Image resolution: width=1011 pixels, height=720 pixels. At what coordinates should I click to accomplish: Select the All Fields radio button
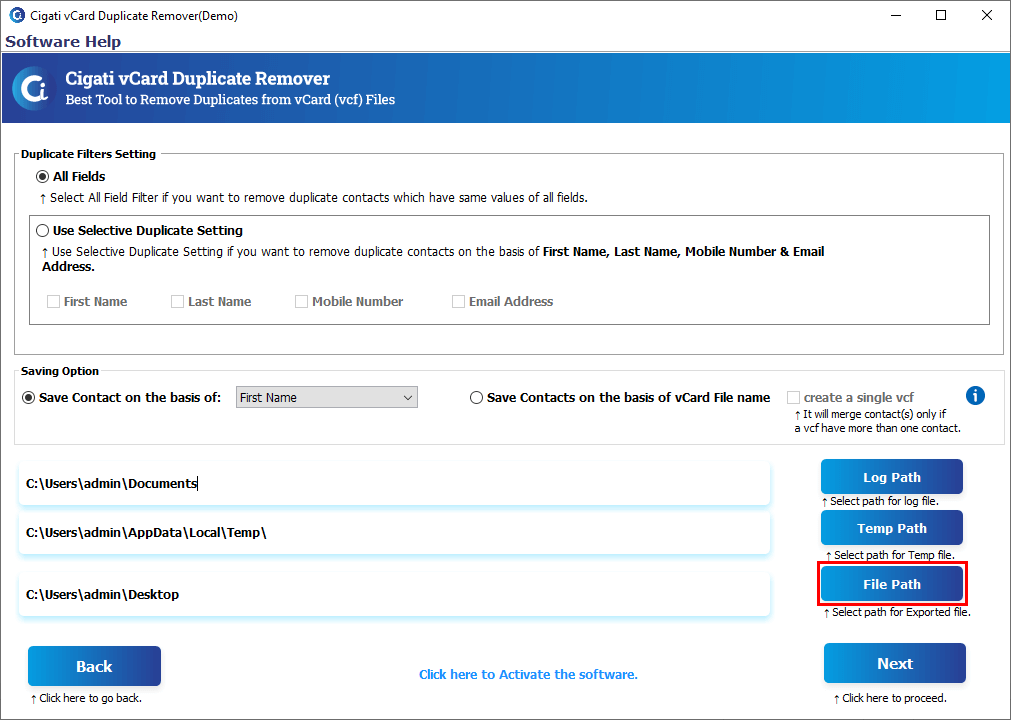click(x=43, y=177)
